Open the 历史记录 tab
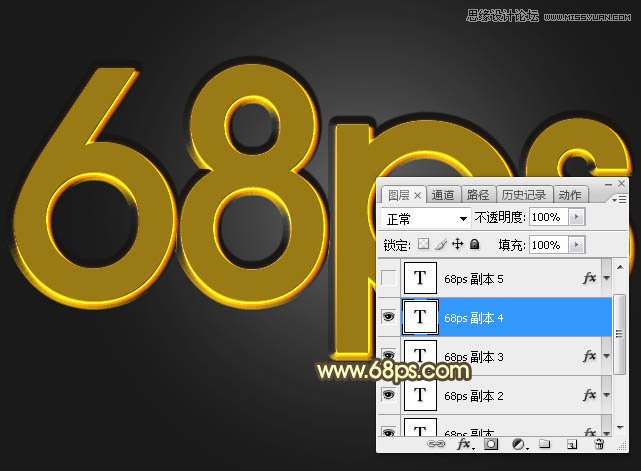This screenshot has height=471, width=641. tap(524, 195)
